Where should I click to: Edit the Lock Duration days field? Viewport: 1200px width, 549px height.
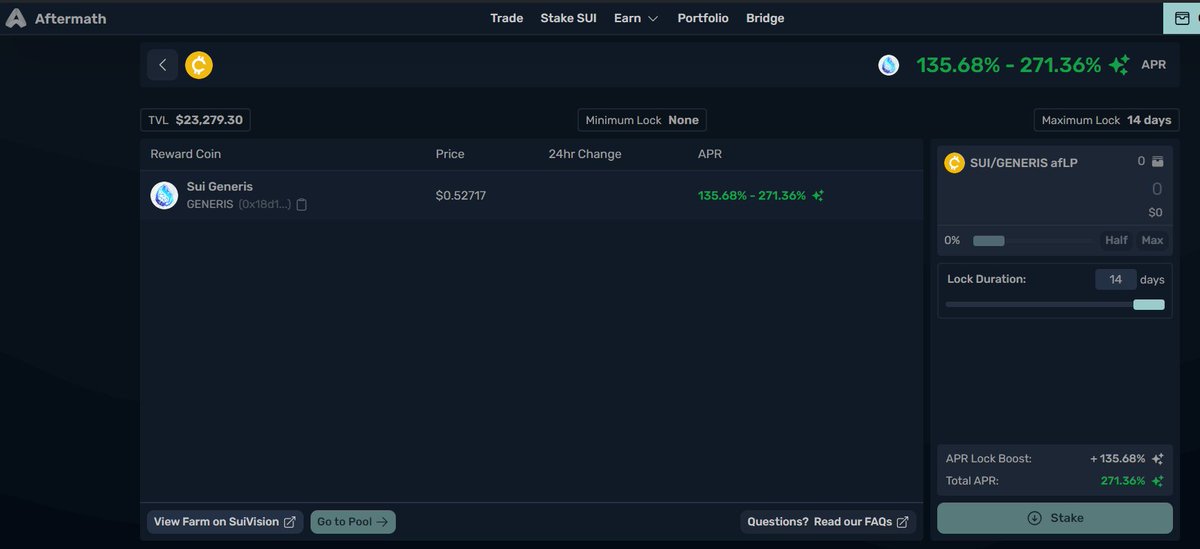point(1115,280)
